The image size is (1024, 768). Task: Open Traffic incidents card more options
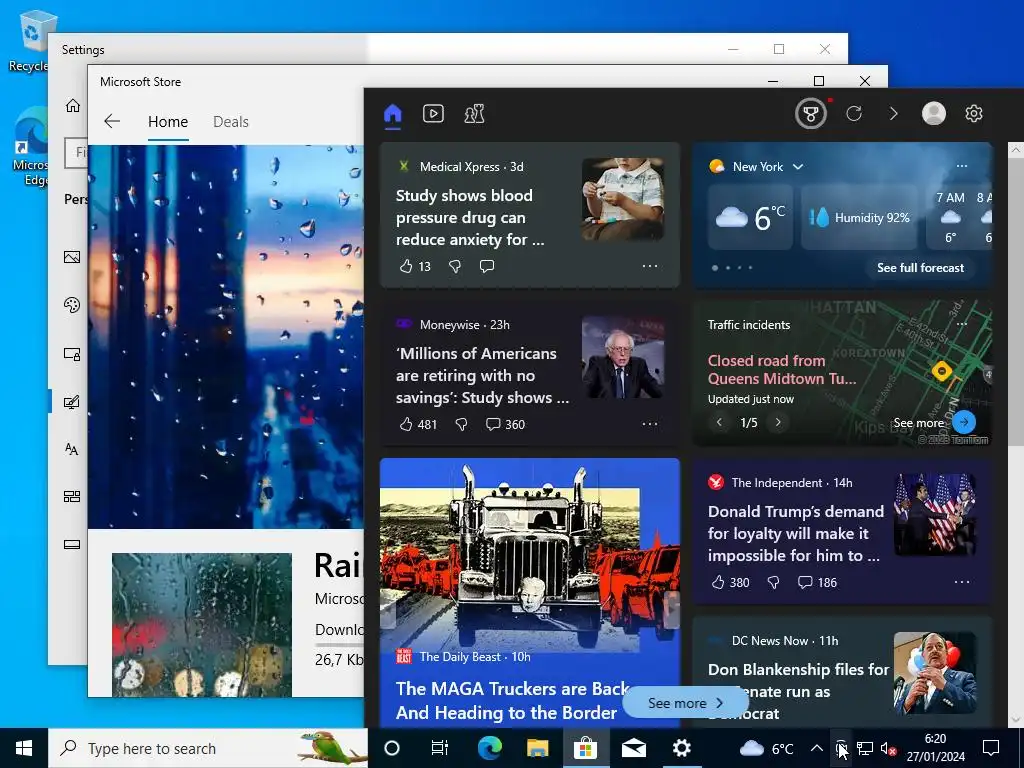click(962, 324)
